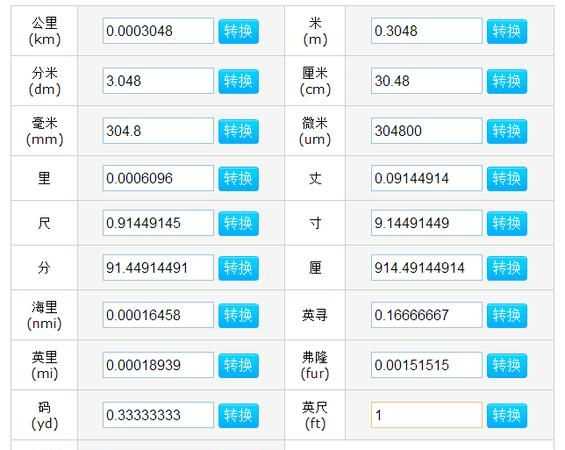Click the 转换 button beside 海里 (nmi)
565x450 pixels.
239,316
